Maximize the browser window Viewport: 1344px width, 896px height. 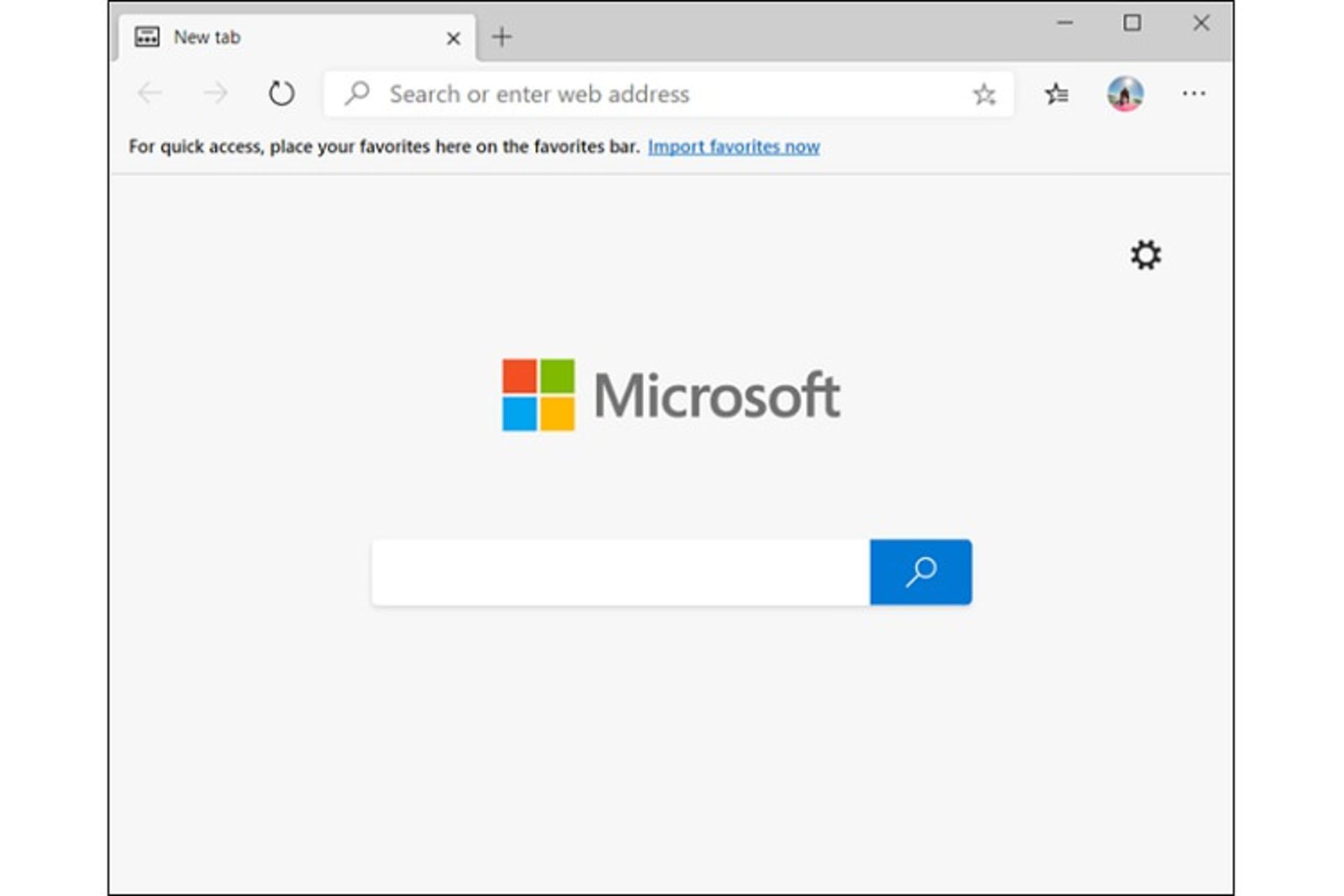[x=1132, y=23]
